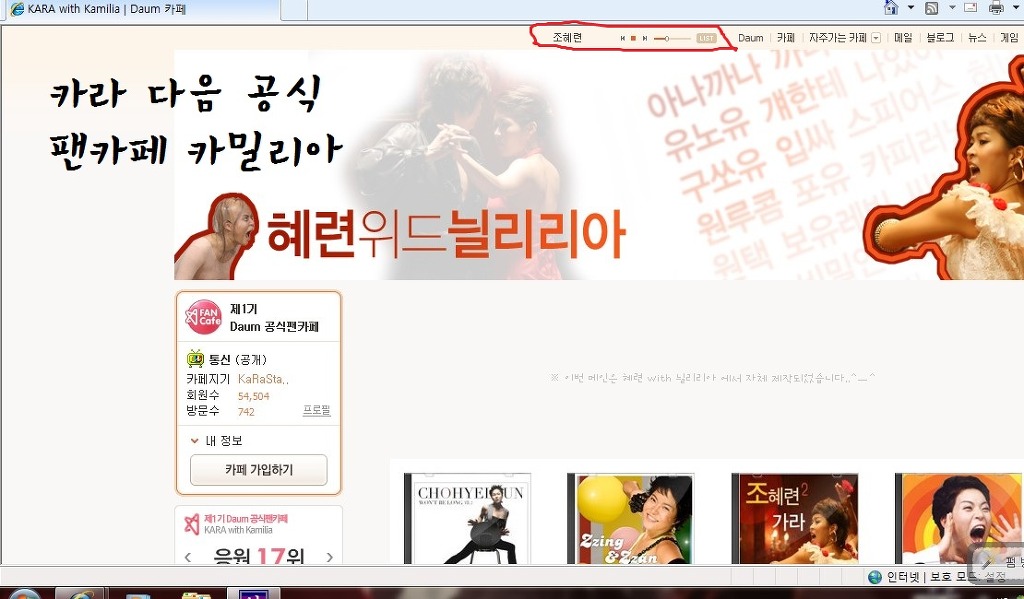Skip to next track in music player
The height and width of the screenshot is (599, 1024).
[x=645, y=39]
